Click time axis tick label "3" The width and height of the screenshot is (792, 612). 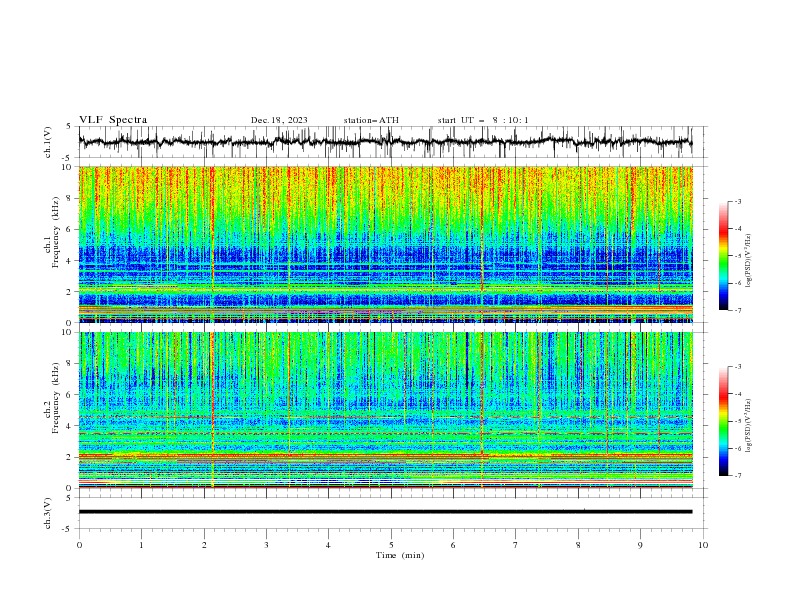point(266,545)
